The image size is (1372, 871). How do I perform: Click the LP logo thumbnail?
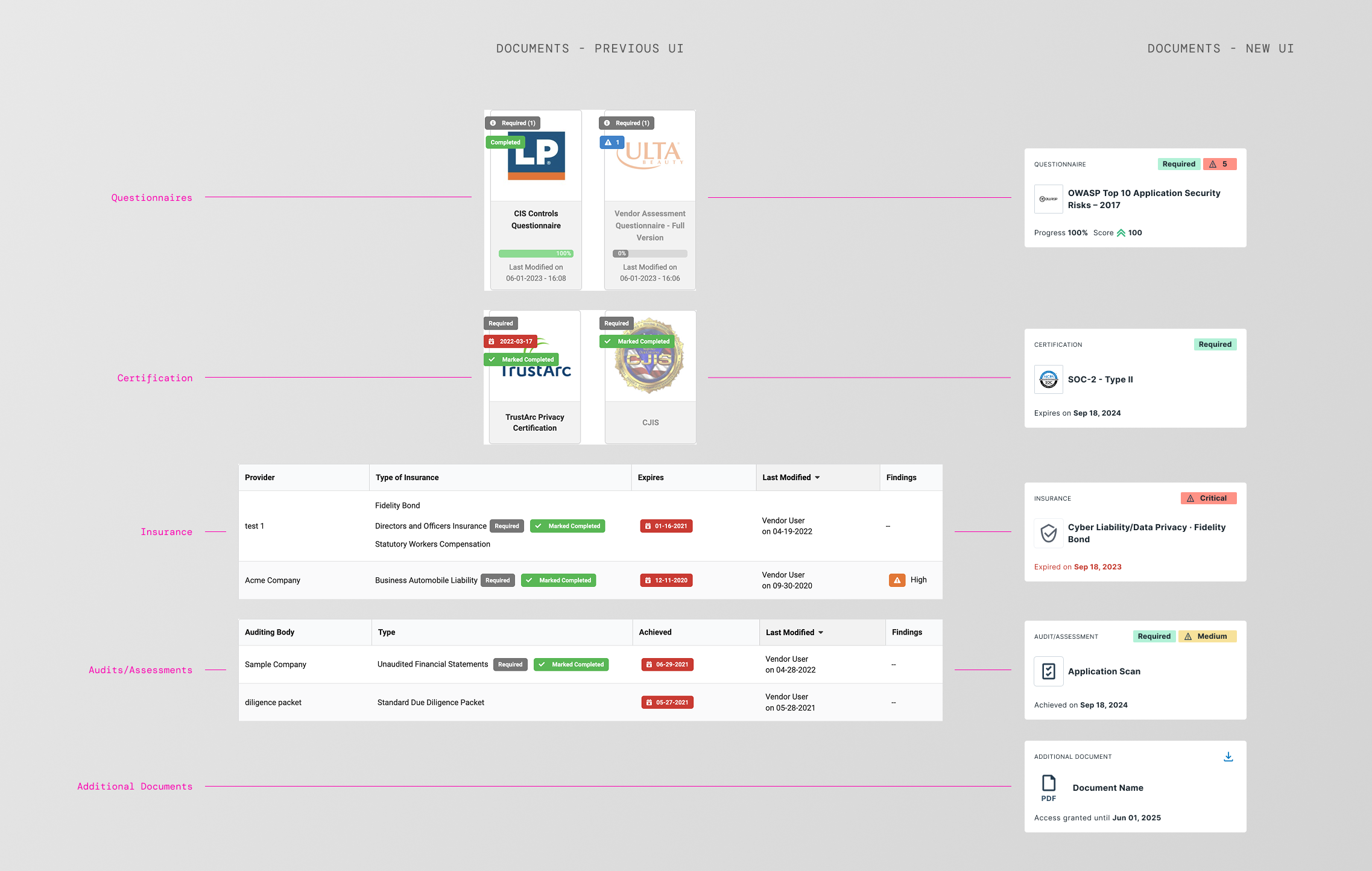pos(536,156)
